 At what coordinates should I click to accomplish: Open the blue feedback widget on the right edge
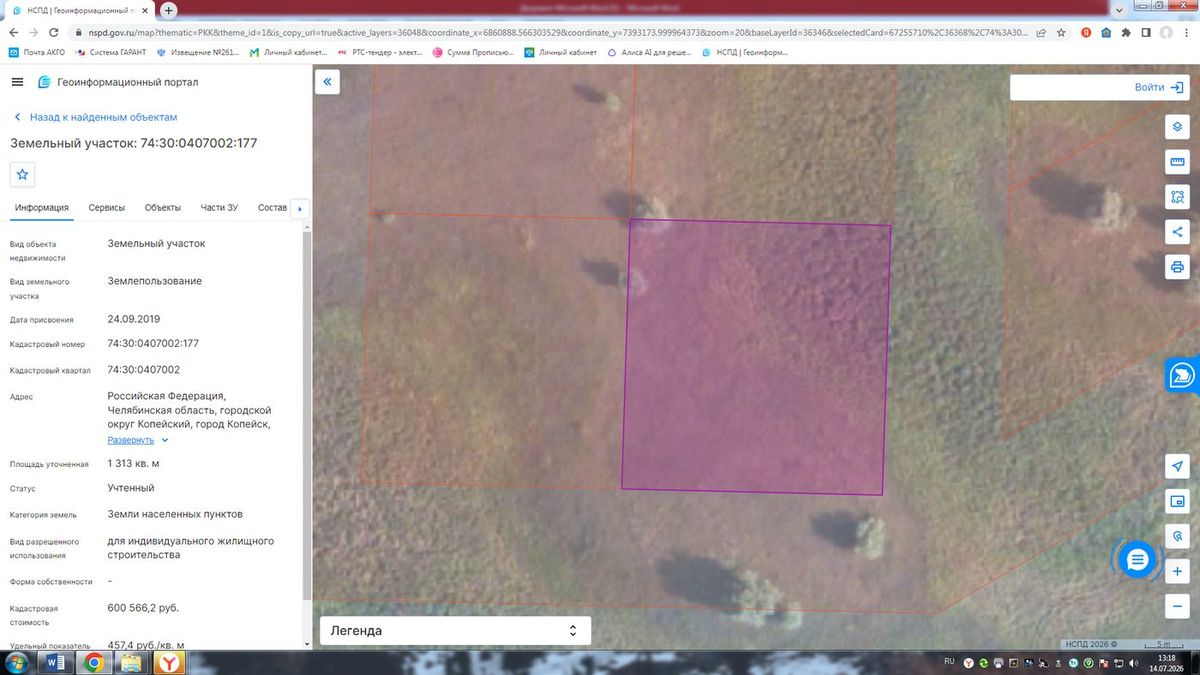coord(1183,375)
